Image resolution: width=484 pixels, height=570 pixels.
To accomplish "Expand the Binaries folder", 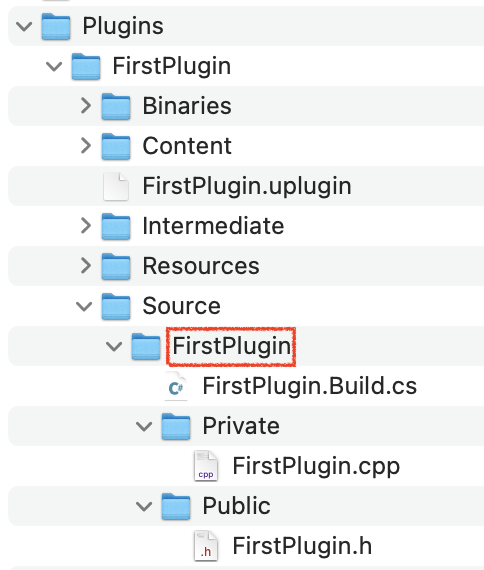I will click(86, 105).
